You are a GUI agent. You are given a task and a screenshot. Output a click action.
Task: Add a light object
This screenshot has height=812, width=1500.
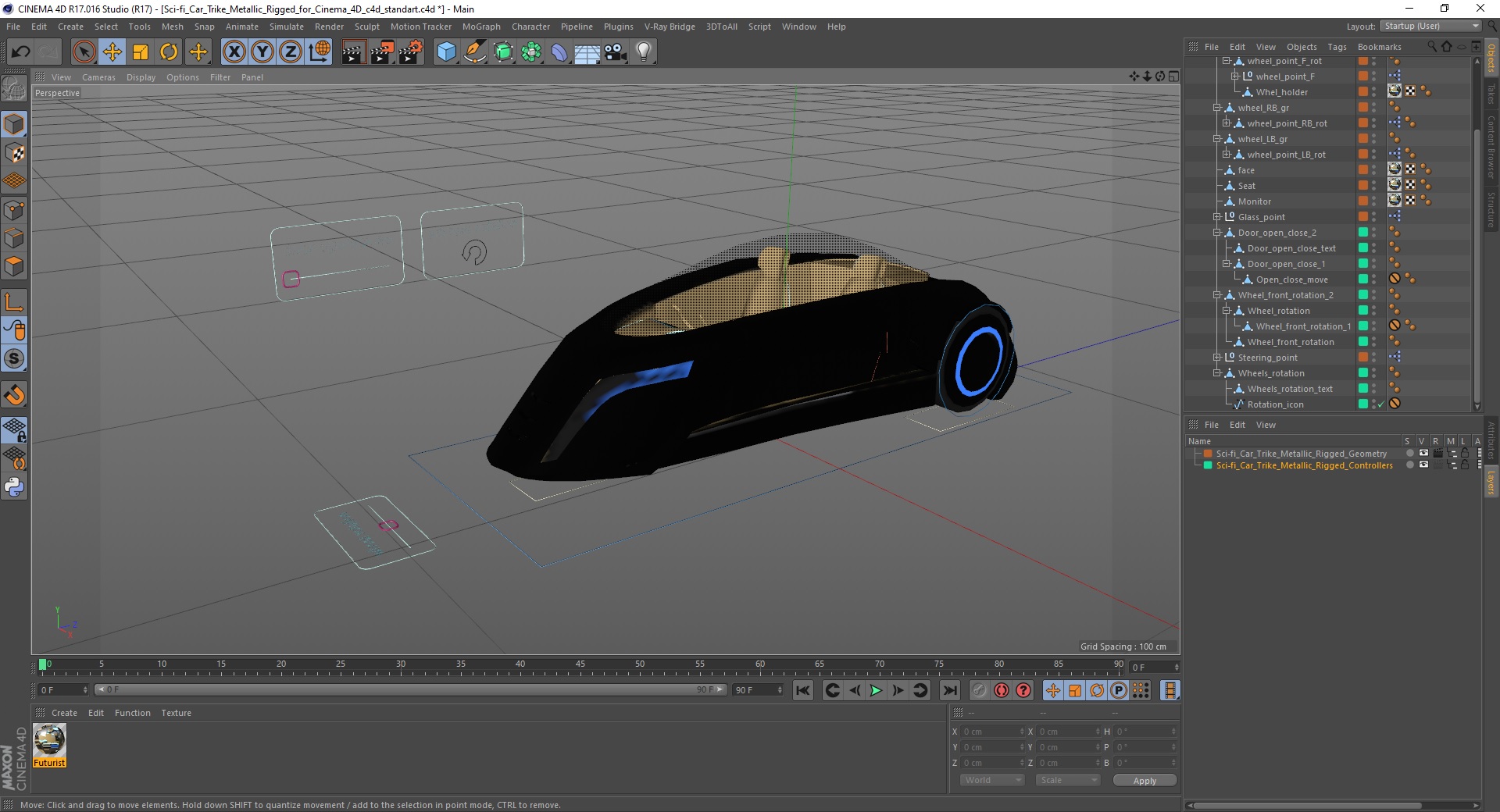coord(644,52)
